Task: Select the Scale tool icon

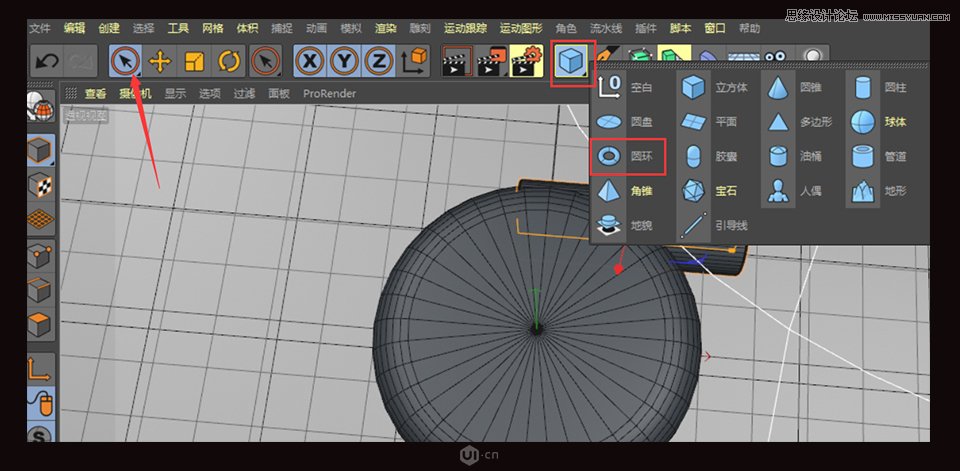Action: click(194, 62)
